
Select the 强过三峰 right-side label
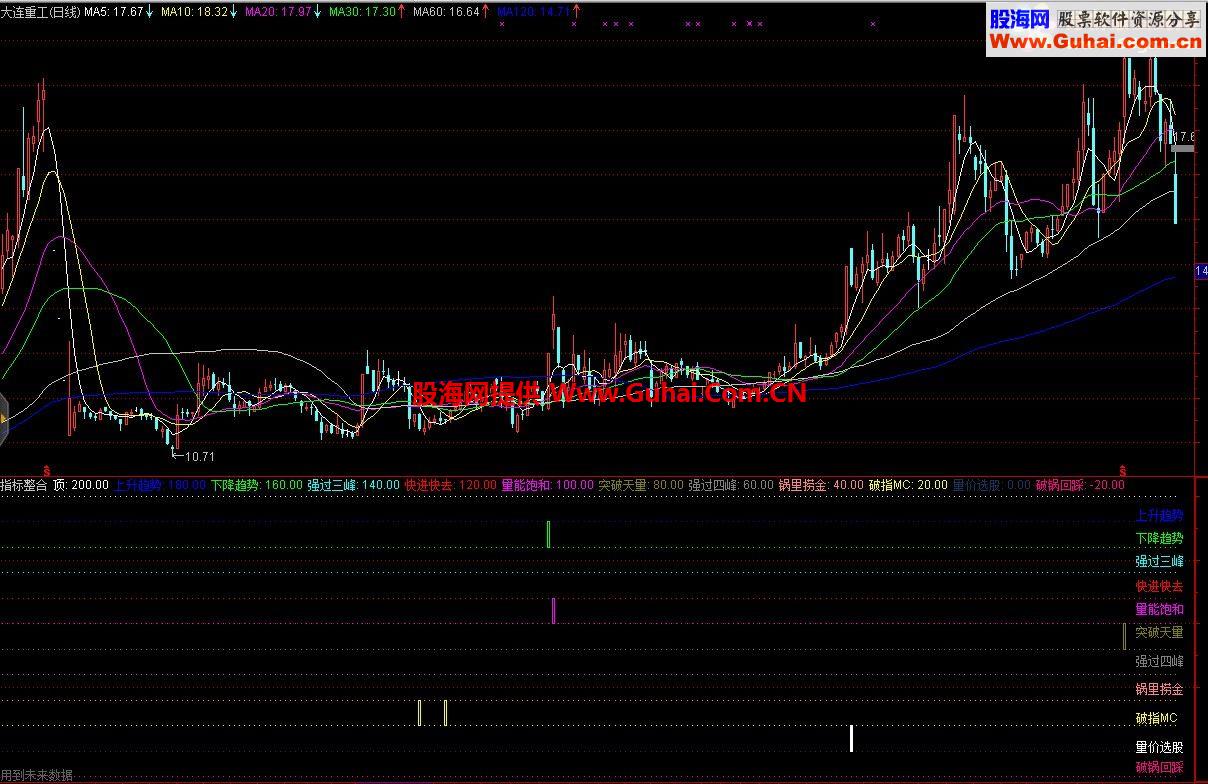click(1159, 561)
